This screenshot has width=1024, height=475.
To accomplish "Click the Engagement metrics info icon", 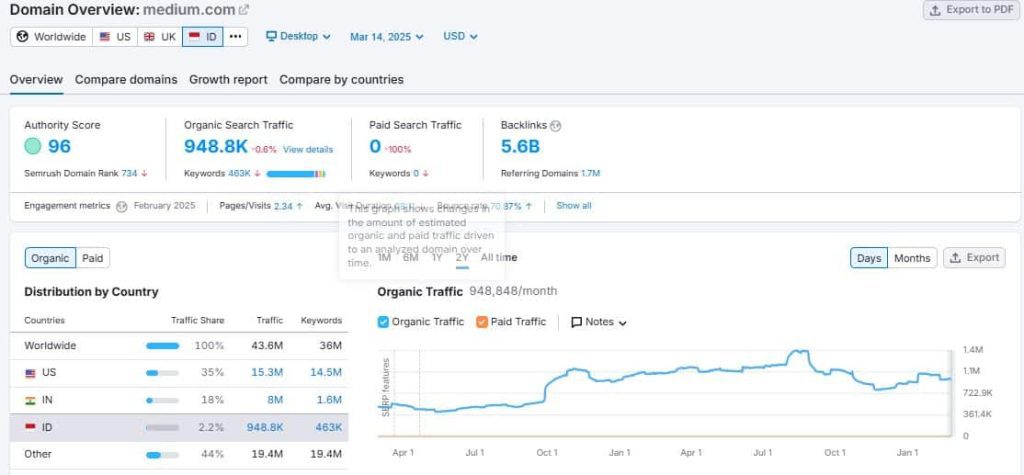I will (121, 206).
